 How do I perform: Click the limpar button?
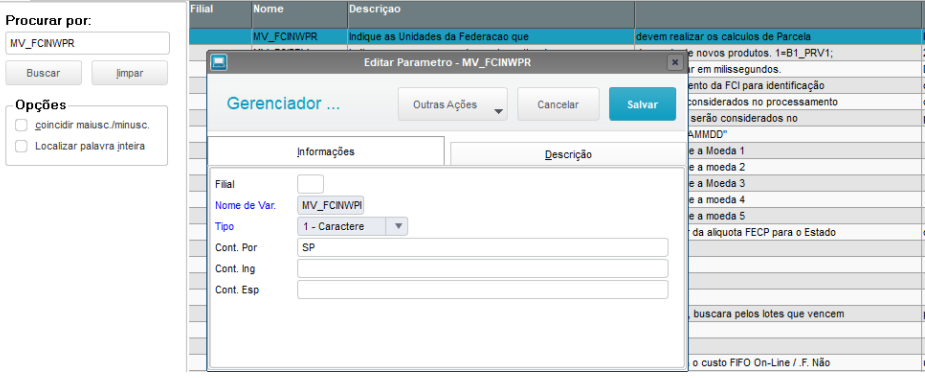[x=130, y=74]
